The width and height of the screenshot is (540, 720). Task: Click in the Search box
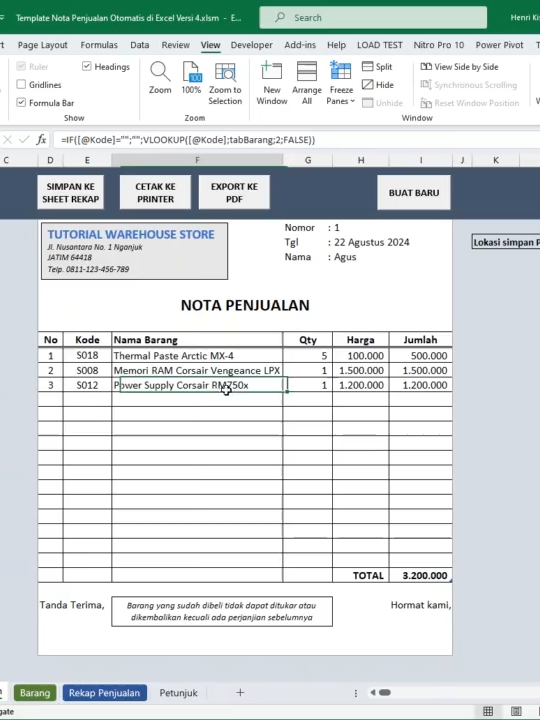point(373,18)
